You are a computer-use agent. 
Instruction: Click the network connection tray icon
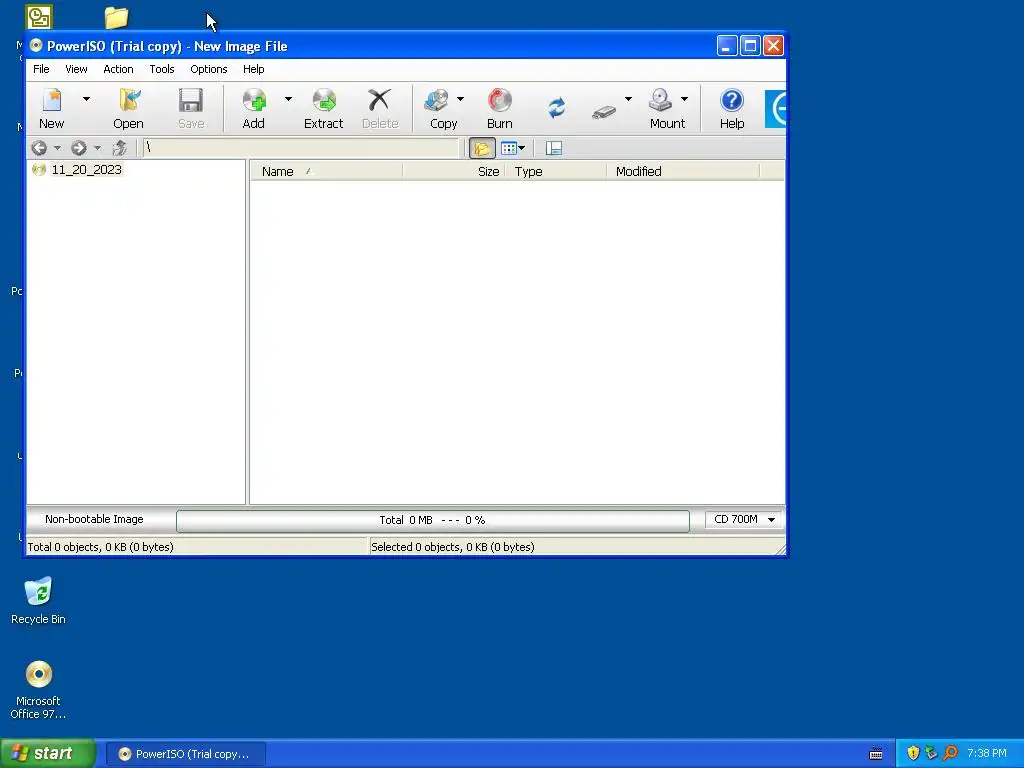(x=931, y=754)
